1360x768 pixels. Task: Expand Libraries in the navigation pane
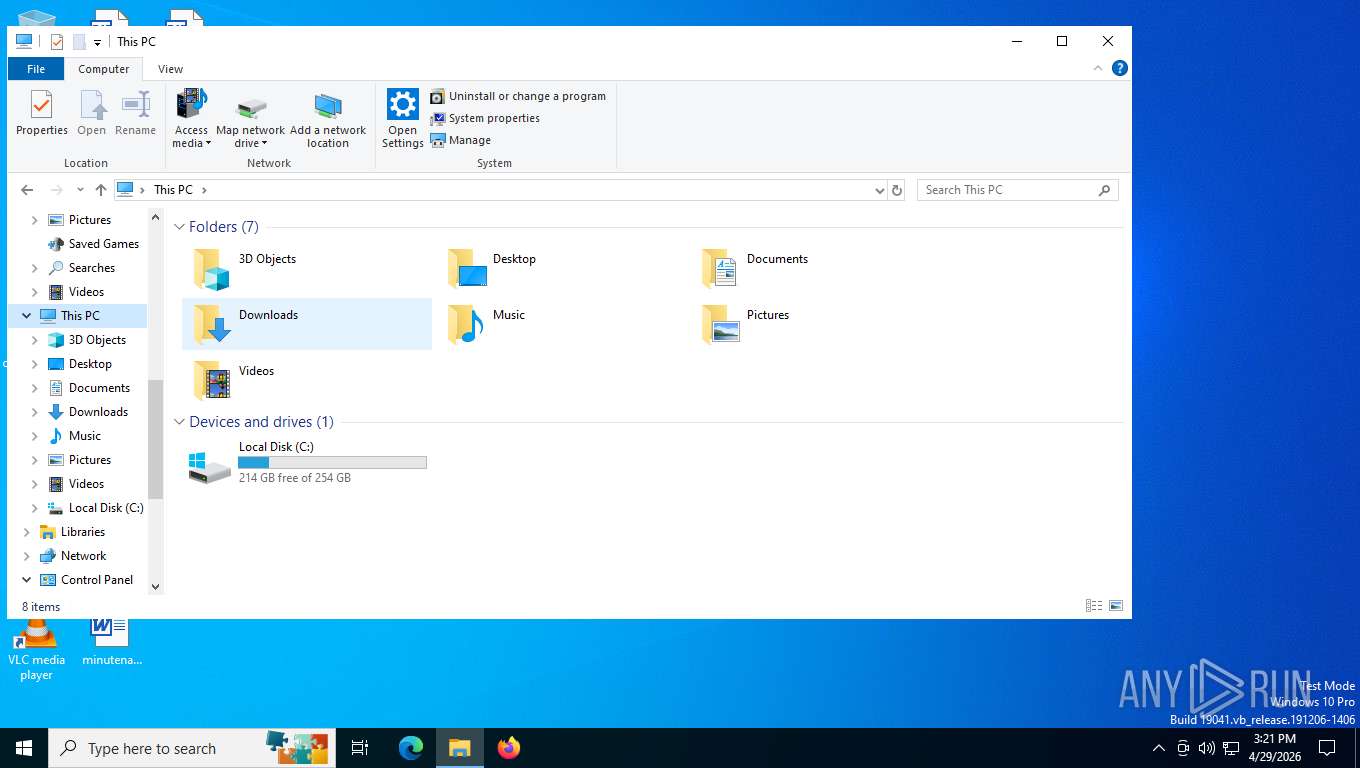coord(27,532)
